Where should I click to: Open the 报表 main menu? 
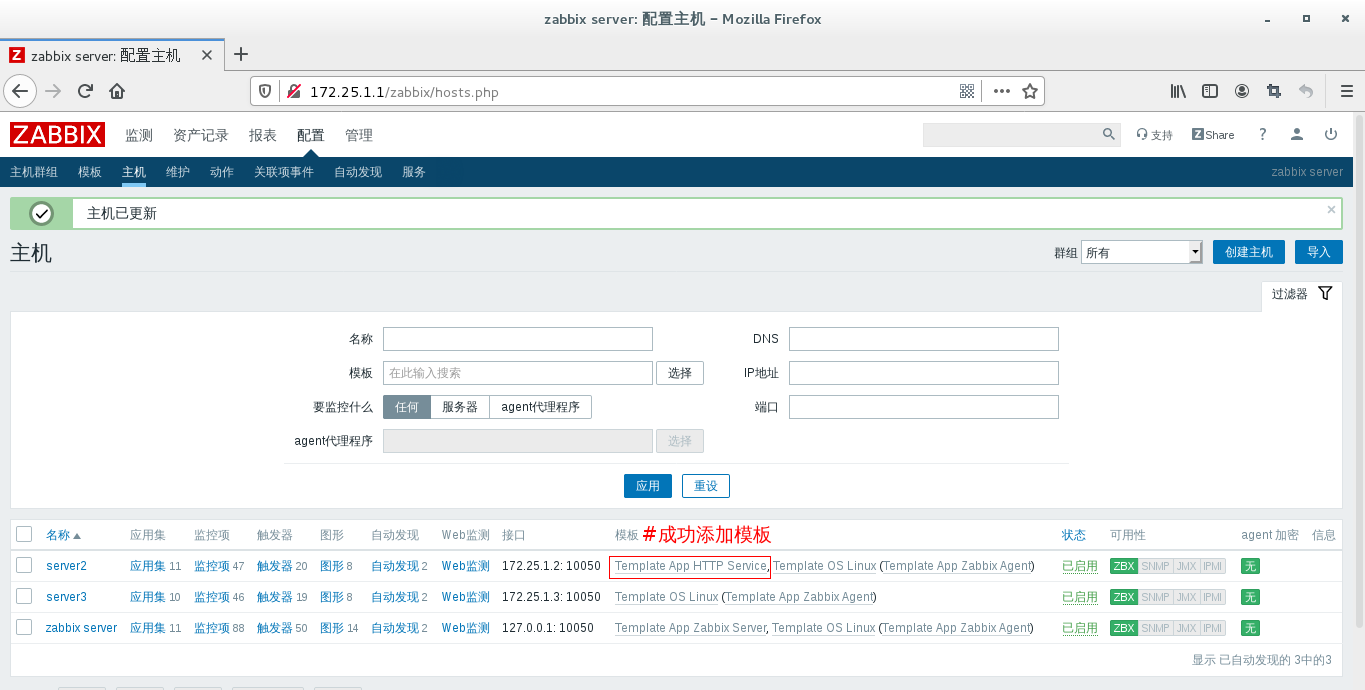click(263, 135)
